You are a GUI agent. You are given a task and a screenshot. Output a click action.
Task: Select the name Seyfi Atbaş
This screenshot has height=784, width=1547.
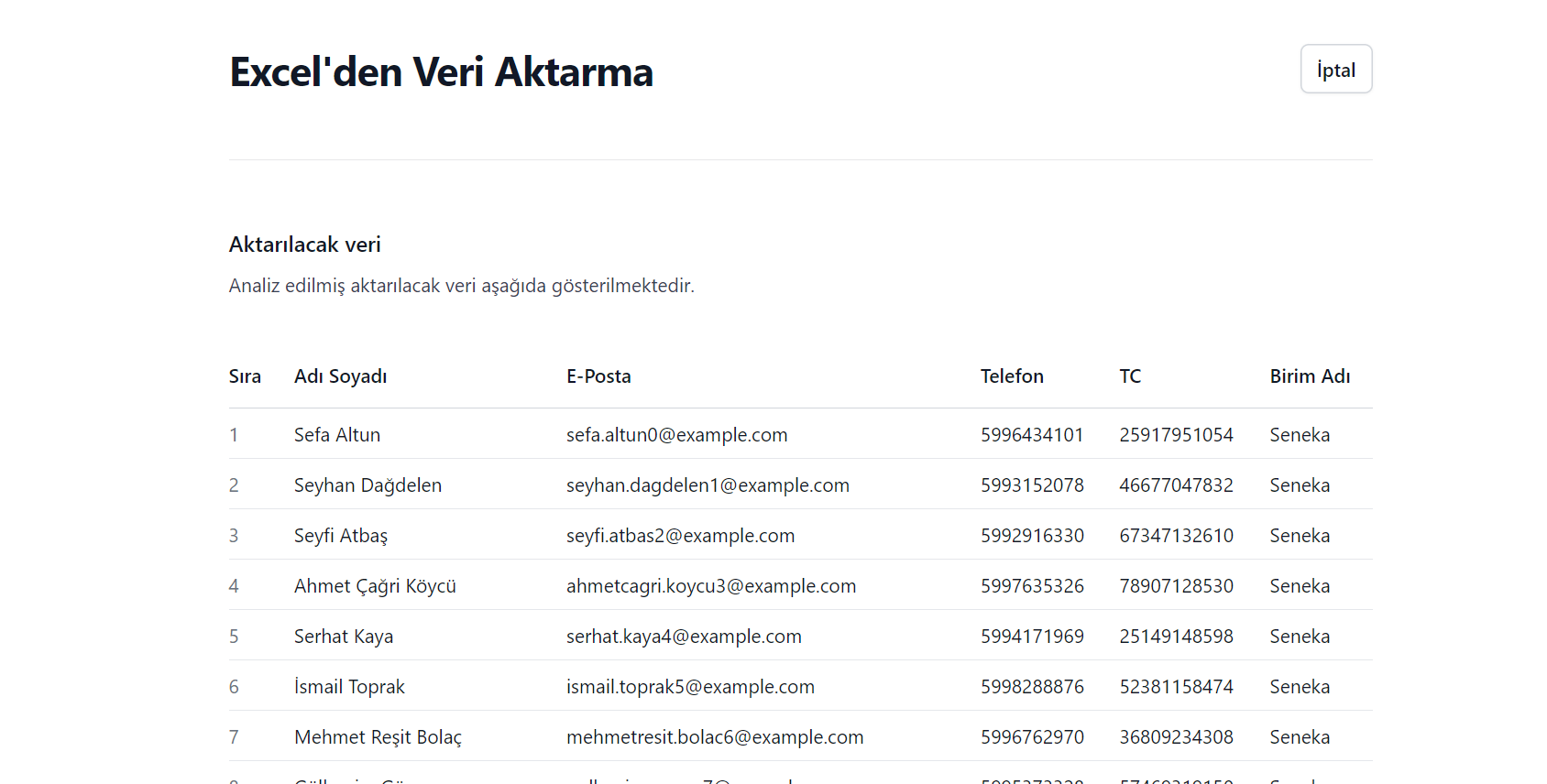point(341,536)
